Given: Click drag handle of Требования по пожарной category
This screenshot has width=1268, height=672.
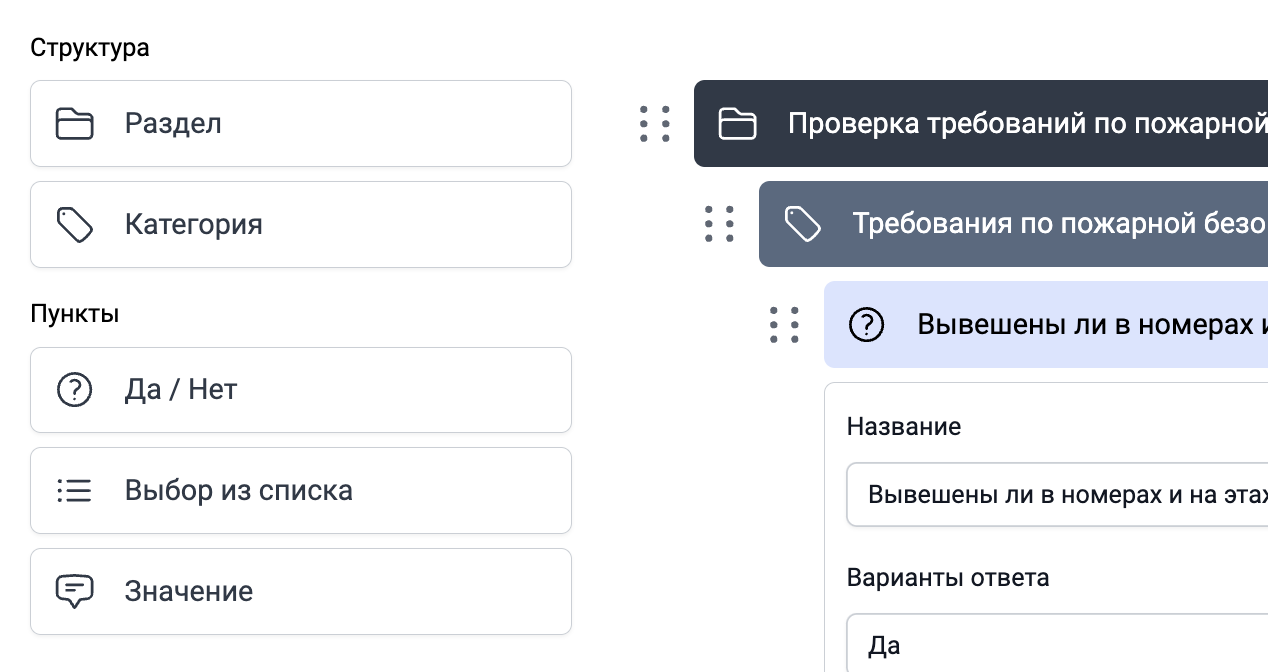Looking at the screenshot, I should (x=720, y=224).
